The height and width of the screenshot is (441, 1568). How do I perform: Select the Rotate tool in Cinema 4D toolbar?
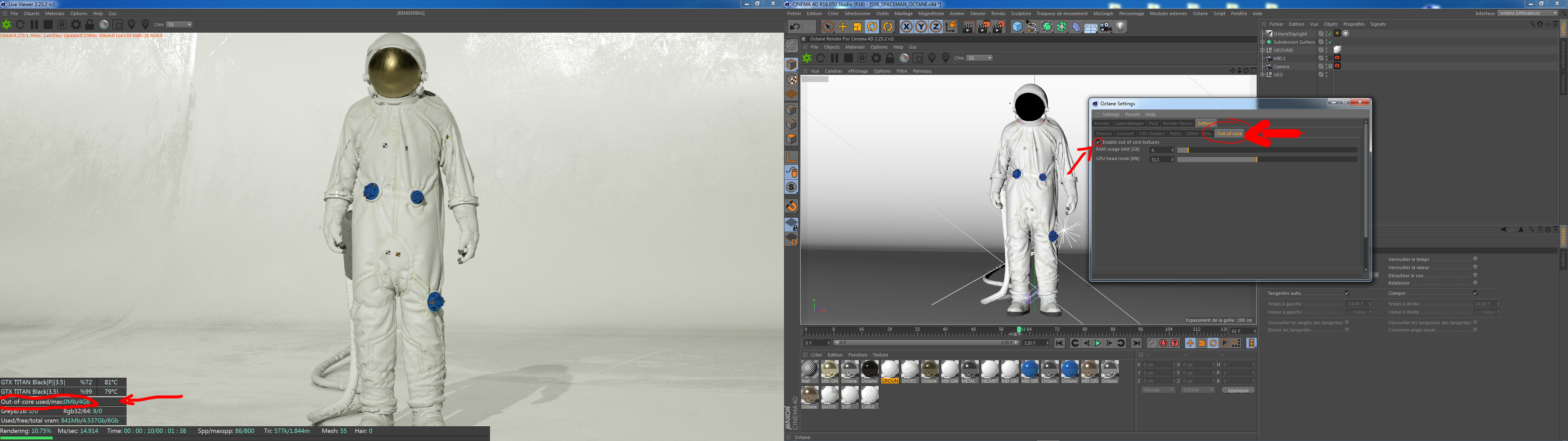pyautogui.click(x=872, y=27)
